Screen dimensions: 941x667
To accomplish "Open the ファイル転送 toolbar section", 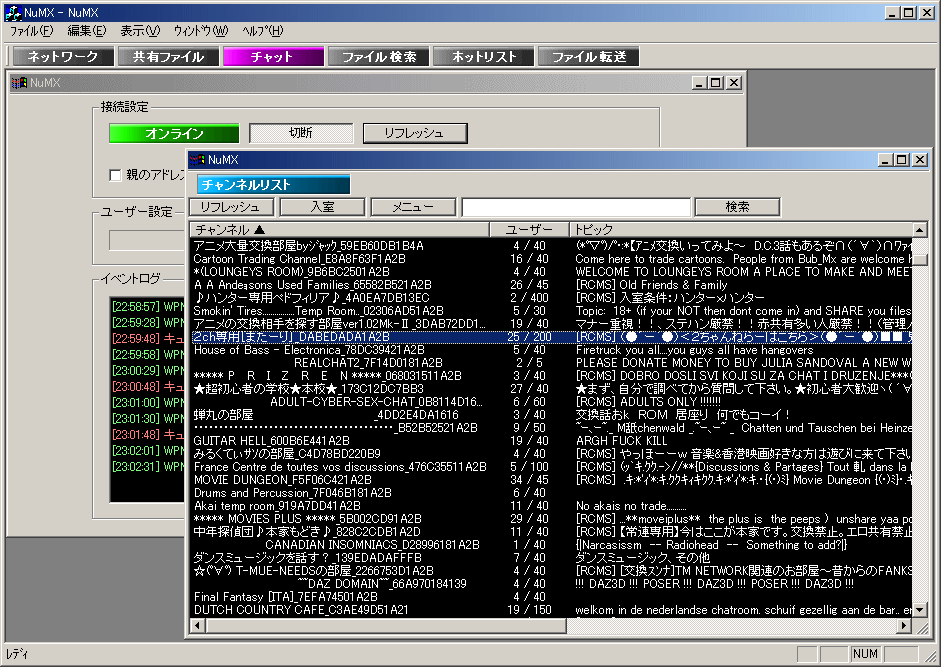I will (589, 57).
